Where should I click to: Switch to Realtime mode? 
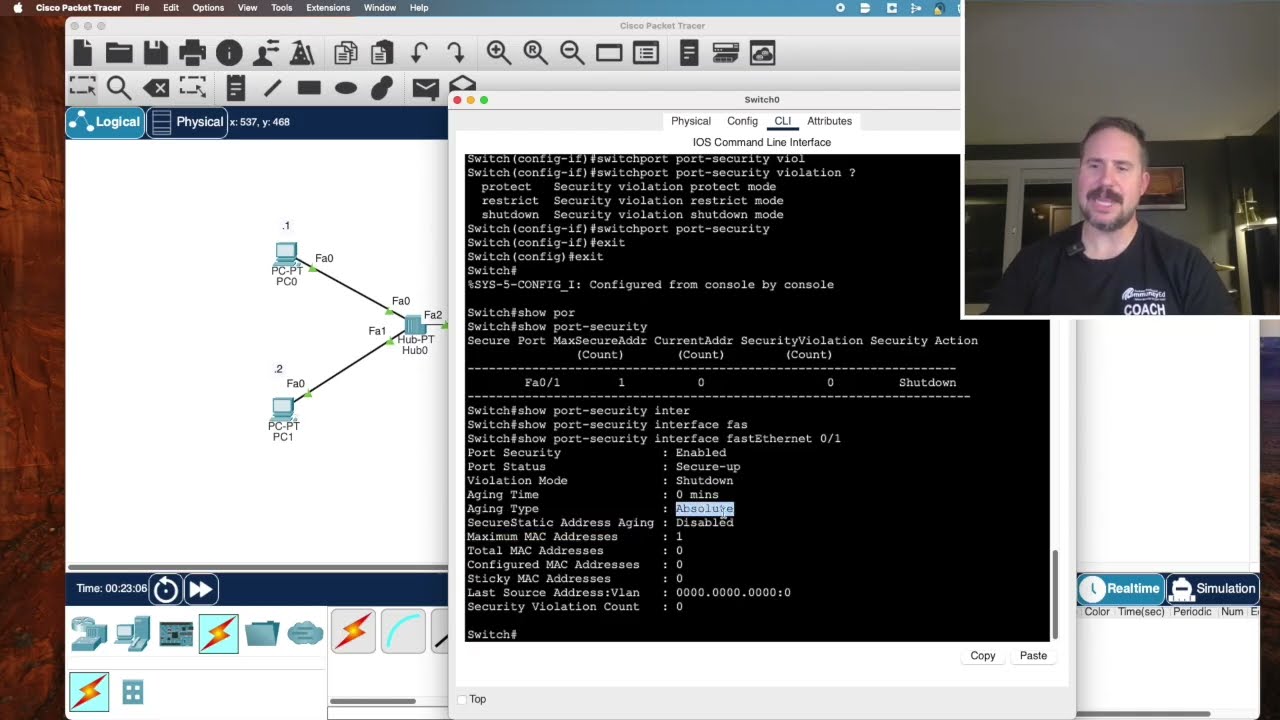(1121, 588)
